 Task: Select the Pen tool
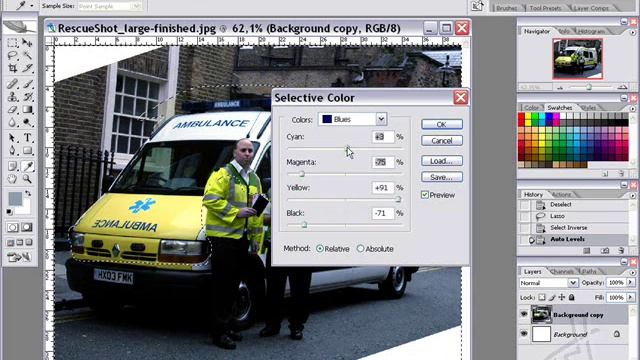coord(12,150)
